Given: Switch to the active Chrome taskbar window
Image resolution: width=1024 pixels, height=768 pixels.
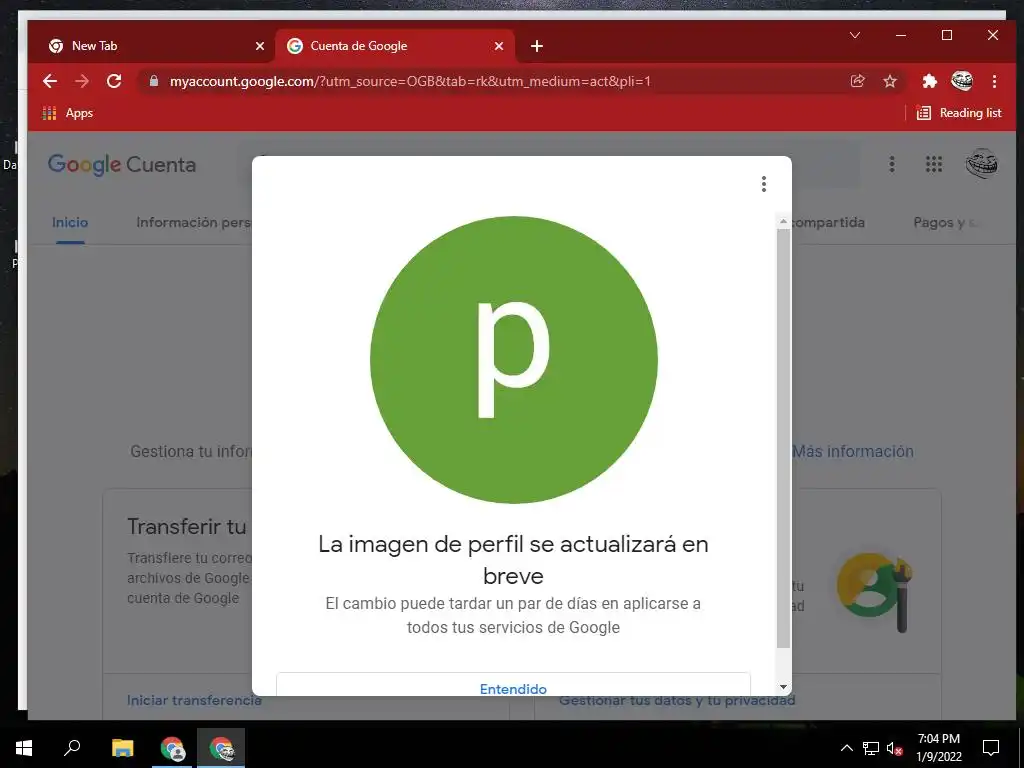Looking at the screenshot, I should [x=221, y=748].
